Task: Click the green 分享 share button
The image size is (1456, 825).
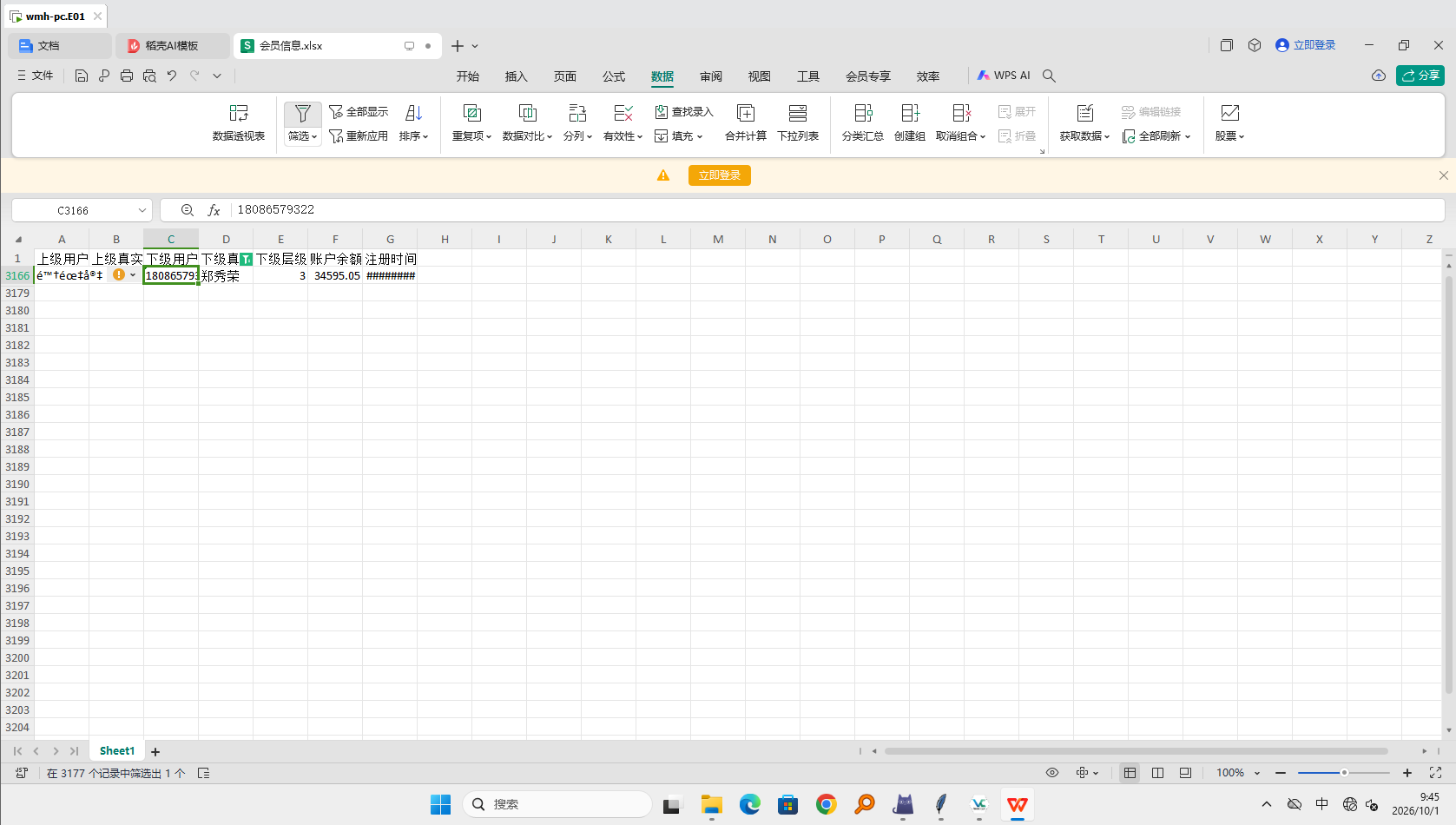Action: click(1420, 76)
